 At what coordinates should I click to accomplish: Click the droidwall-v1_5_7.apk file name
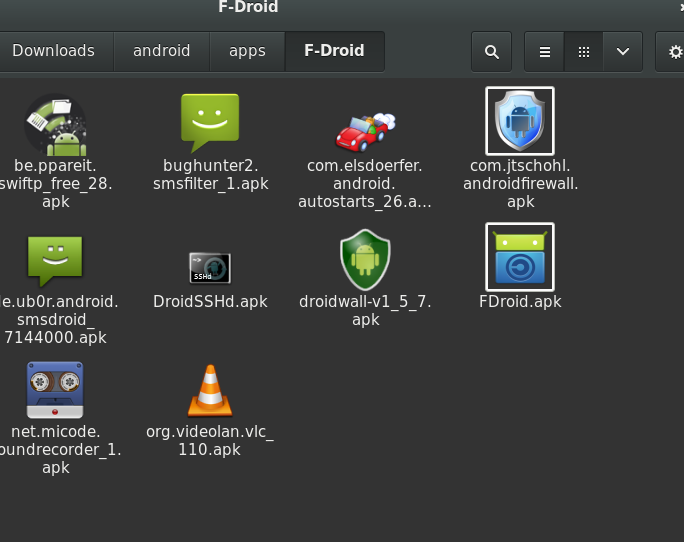point(365,310)
